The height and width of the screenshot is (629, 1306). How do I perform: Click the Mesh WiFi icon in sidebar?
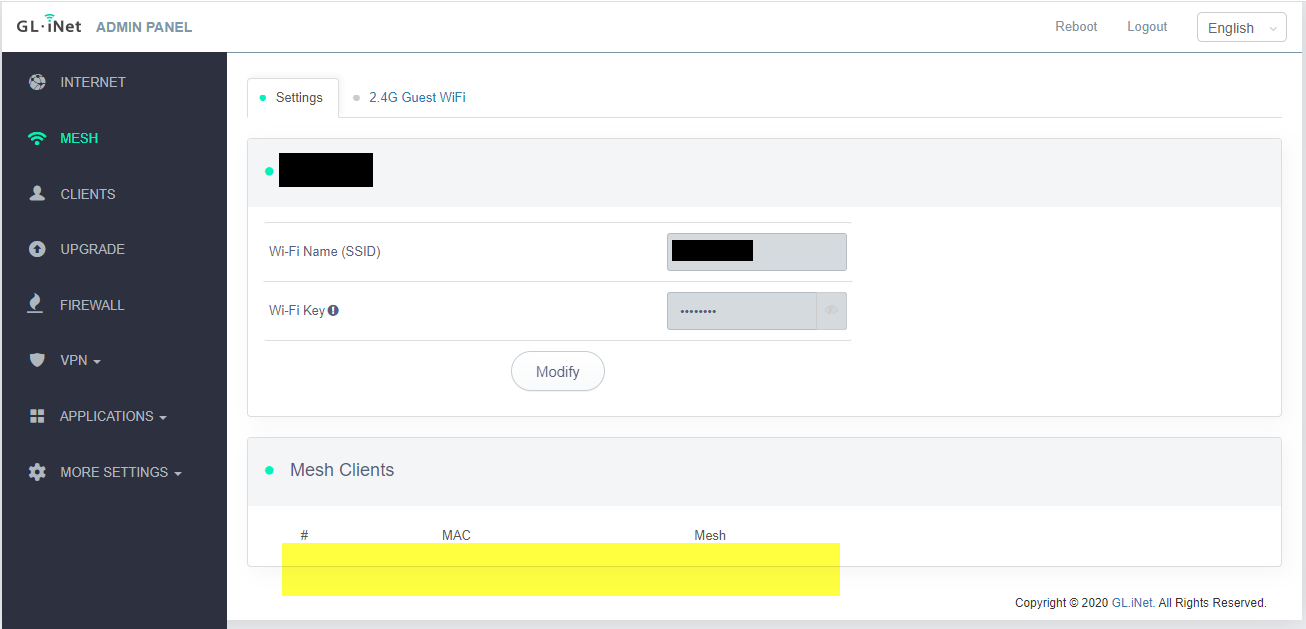[37, 138]
